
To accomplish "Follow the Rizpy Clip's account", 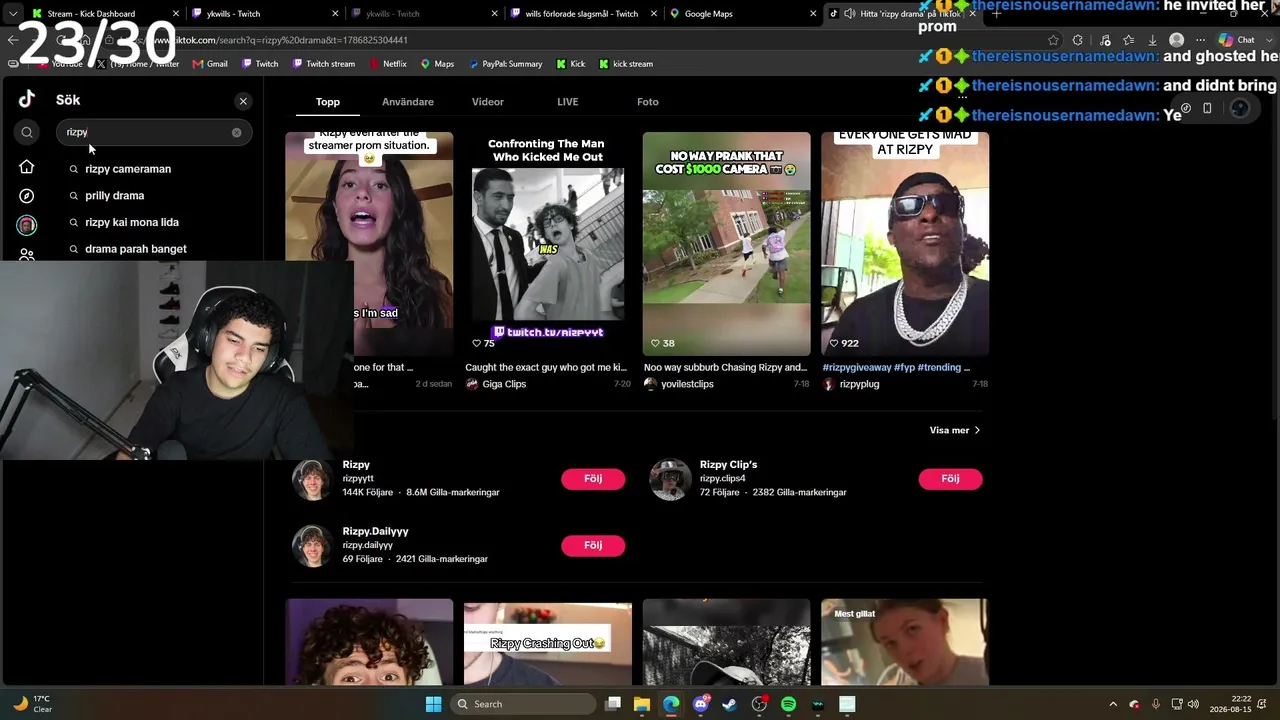I will [950, 479].
